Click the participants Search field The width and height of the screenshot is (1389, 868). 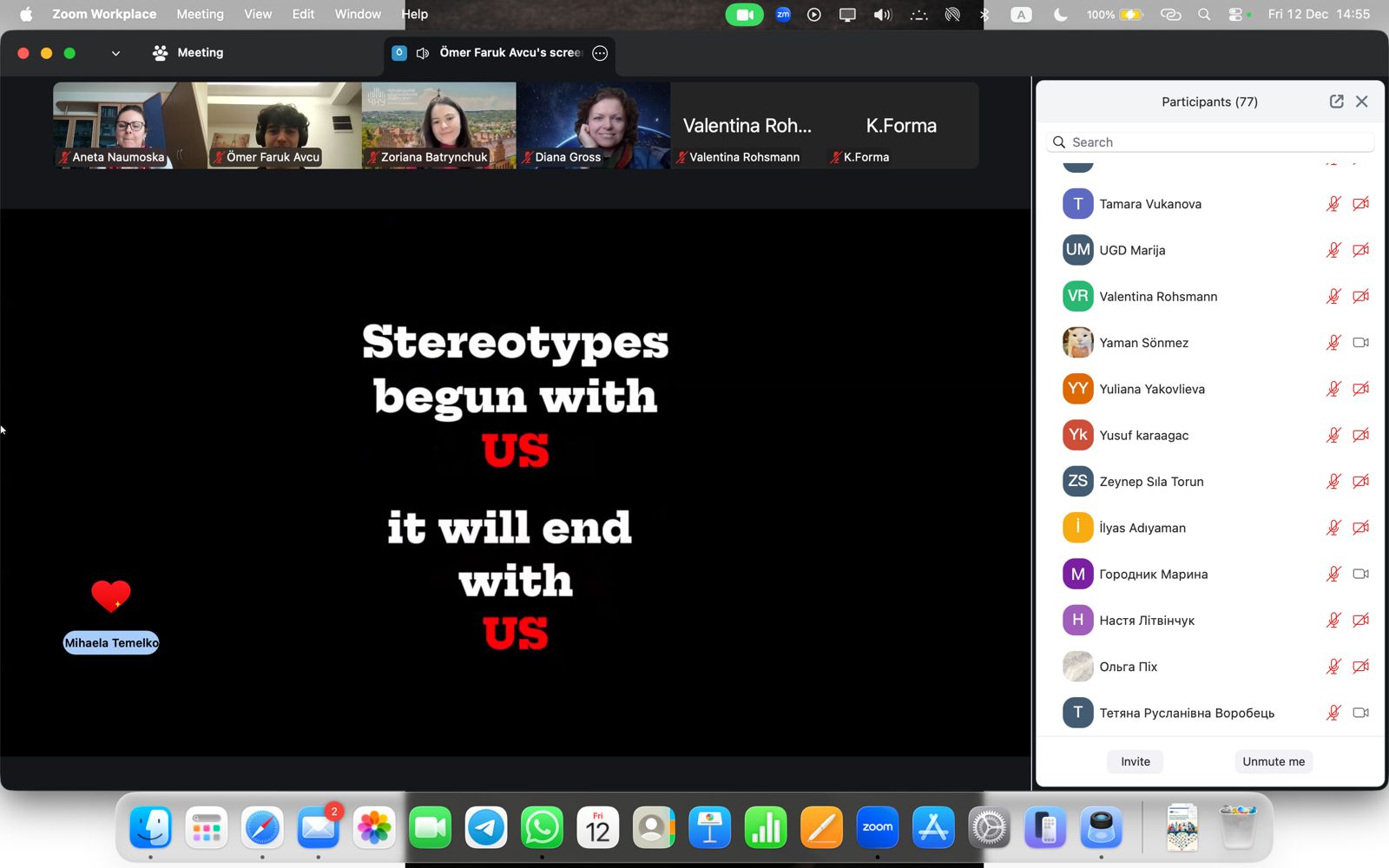1211,142
